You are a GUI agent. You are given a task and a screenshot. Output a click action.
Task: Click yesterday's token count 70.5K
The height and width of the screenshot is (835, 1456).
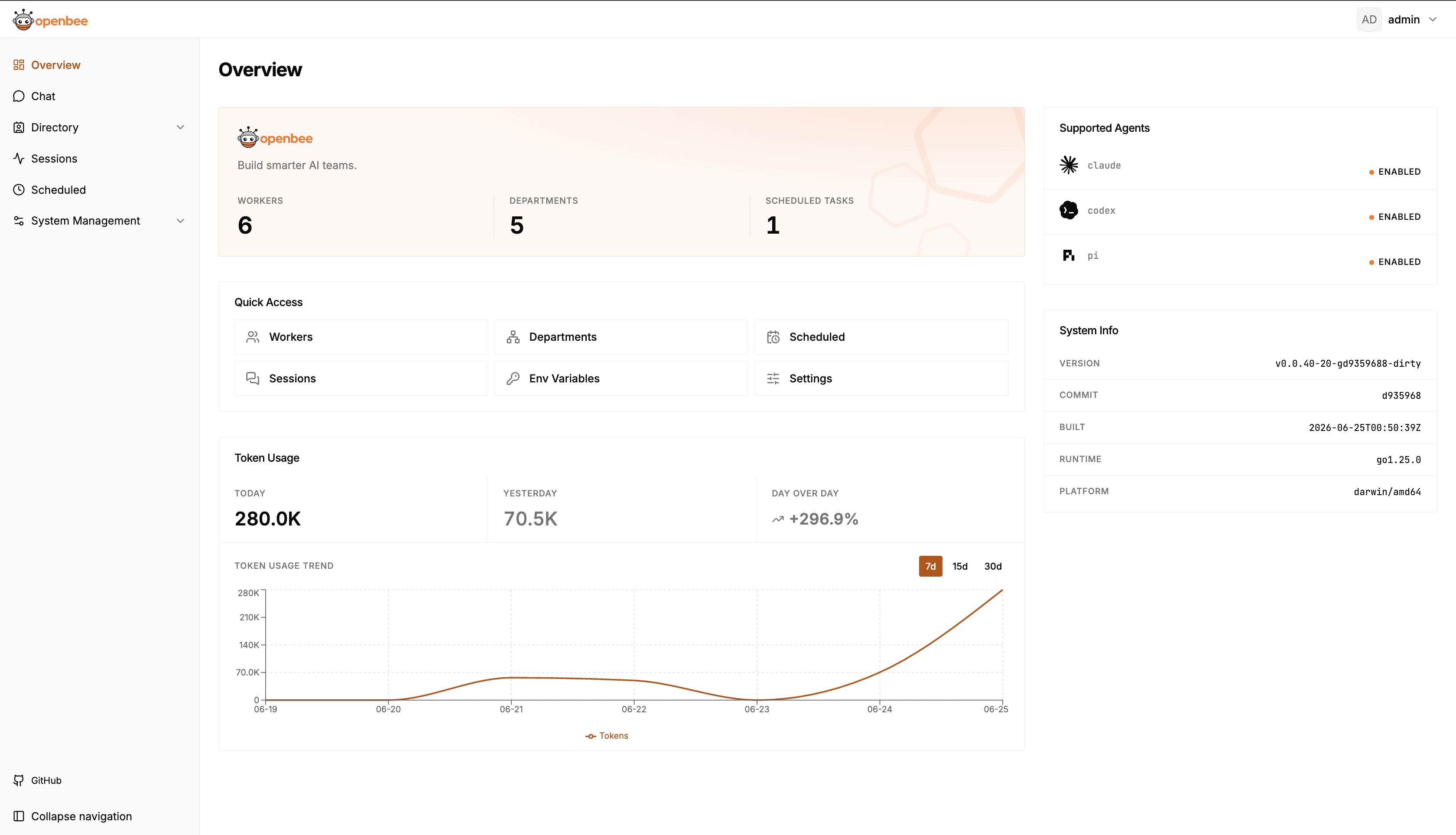(530, 519)
